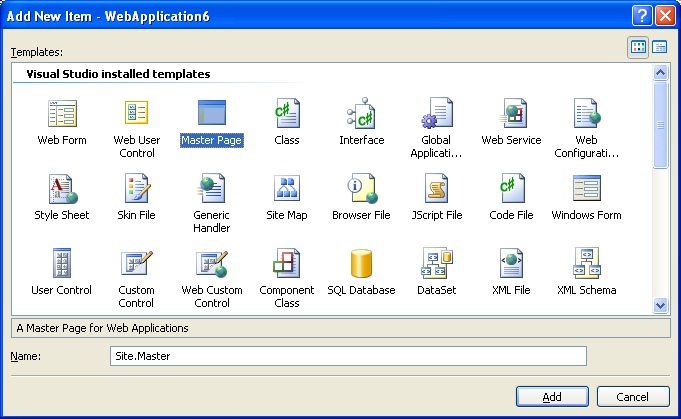Switch to small icons list view

tap(659, 47)
